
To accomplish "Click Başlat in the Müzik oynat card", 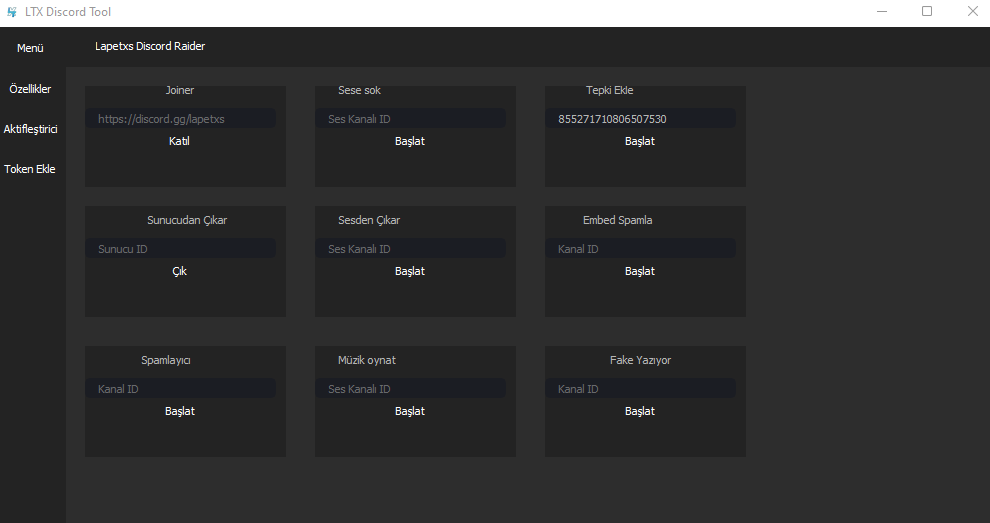I will [410, 411].
